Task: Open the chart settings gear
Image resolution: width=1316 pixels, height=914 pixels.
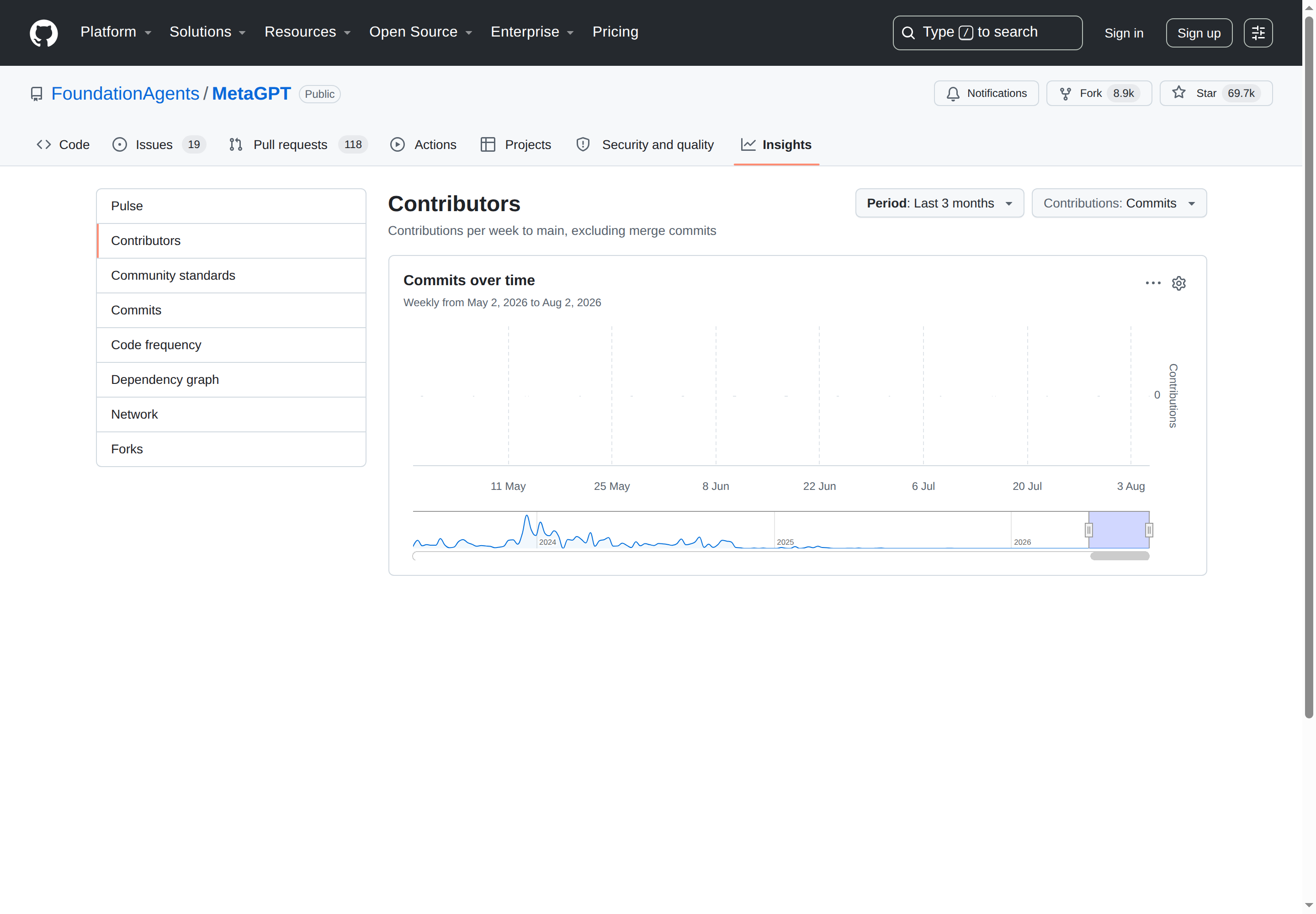Action: 1178,283
